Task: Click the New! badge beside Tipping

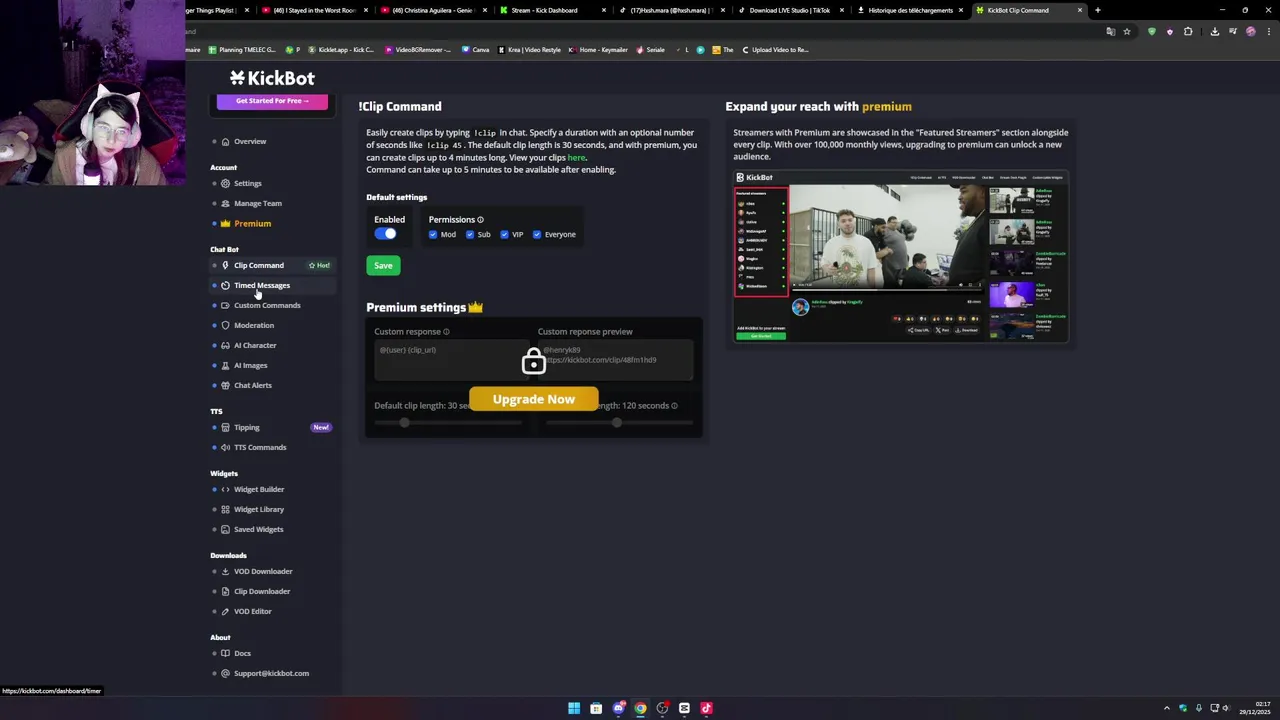Action: tap(321, 427)
